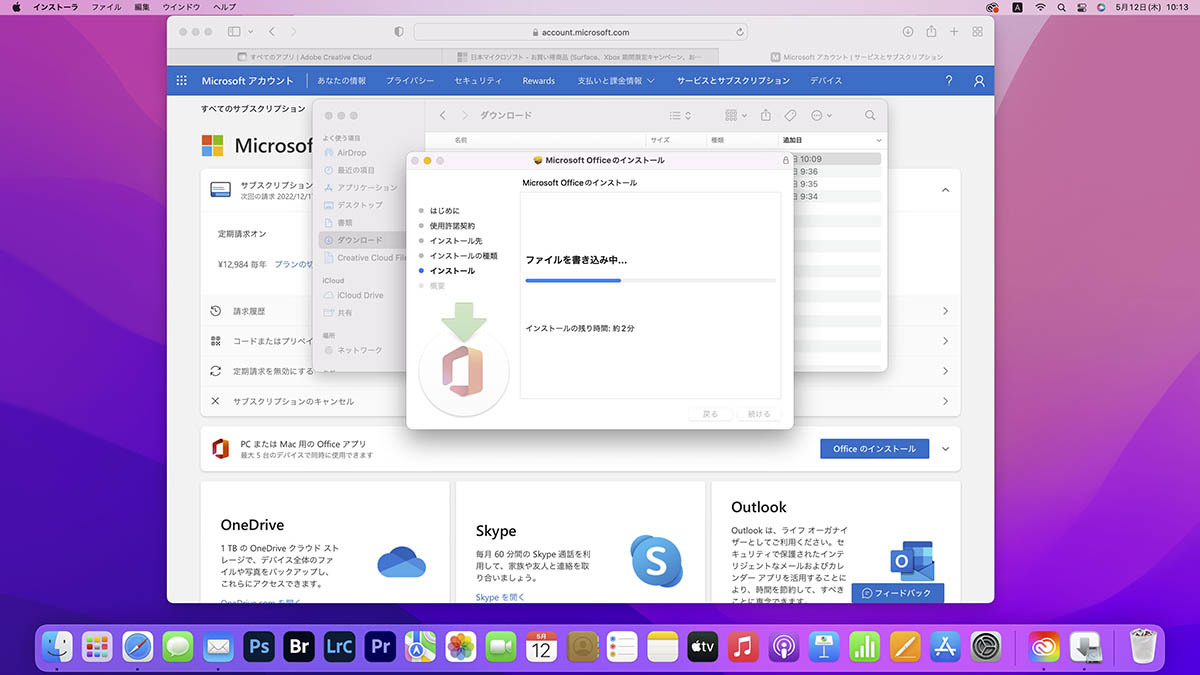Click the フィードバック button
Screen dimensions: 1200x675
pos(897,593)
